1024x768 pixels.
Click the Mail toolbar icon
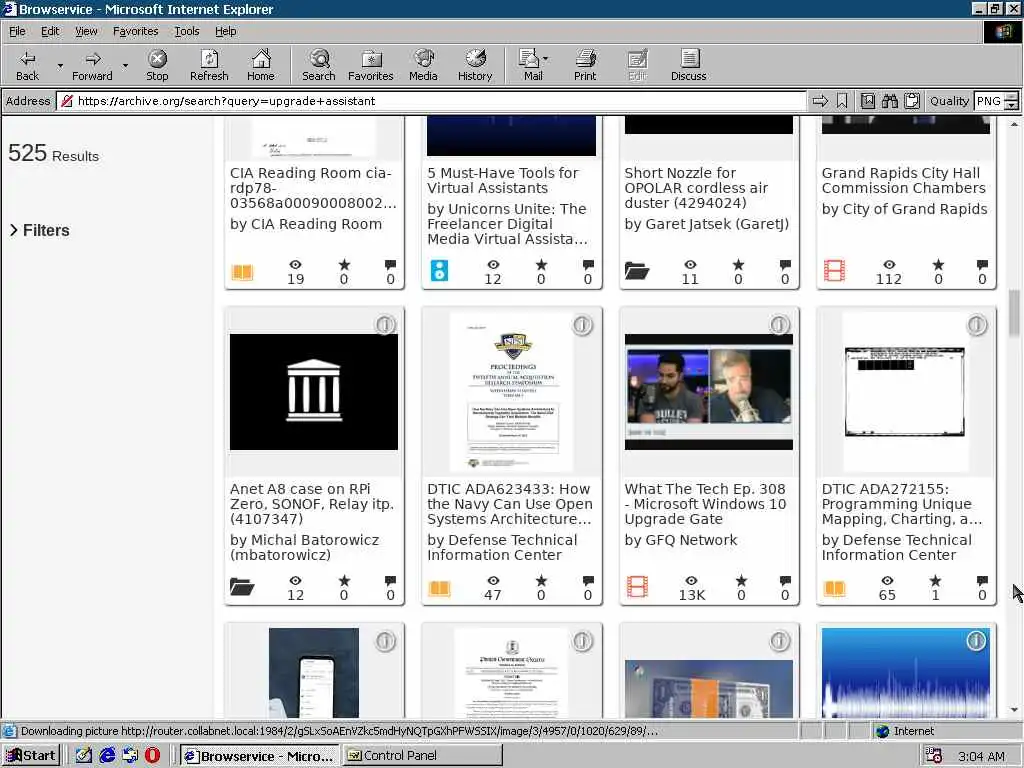pos(530,65)
